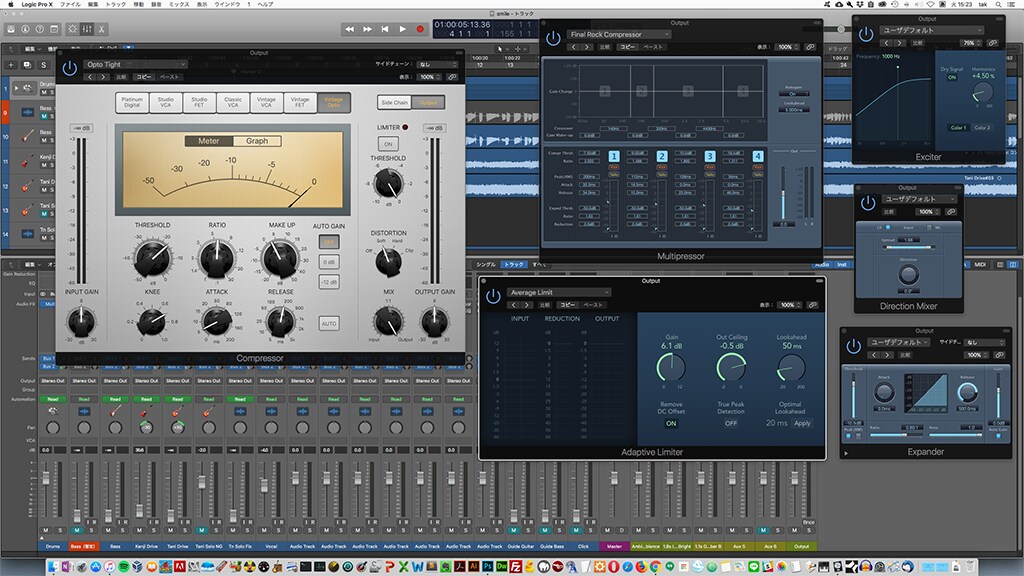Screen dimensions: 1024x576
Task: Bypass the Compressor using its power icon
Action: tap(69, 68)
